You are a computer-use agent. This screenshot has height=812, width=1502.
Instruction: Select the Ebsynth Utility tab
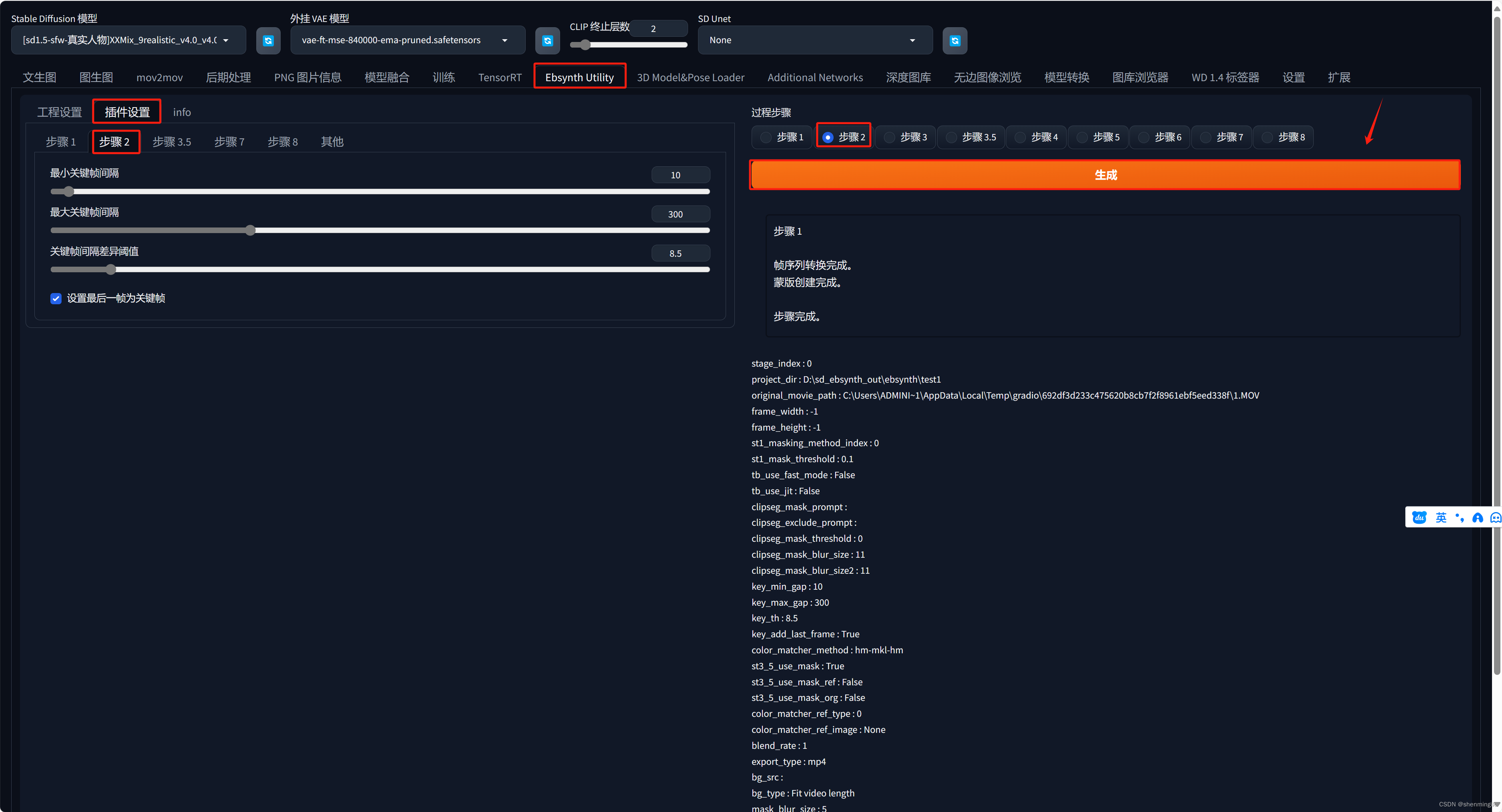580,78
